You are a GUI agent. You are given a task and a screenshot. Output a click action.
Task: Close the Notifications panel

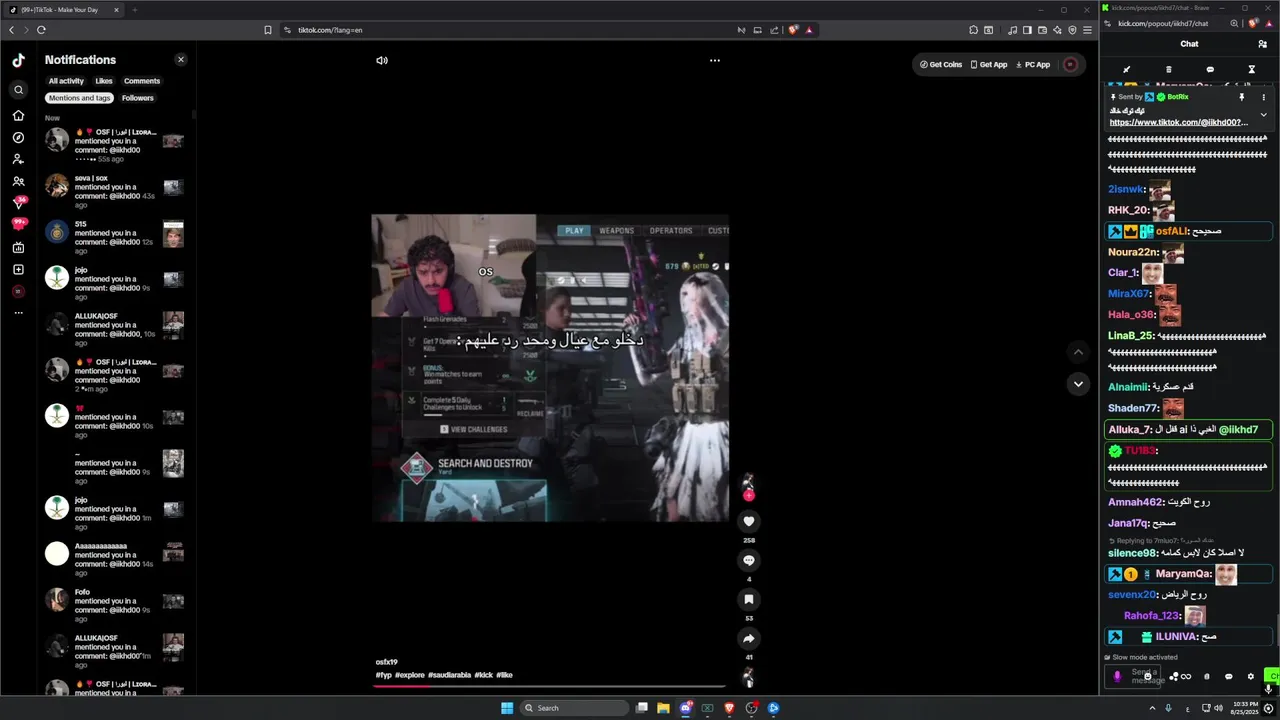point(181,60)
